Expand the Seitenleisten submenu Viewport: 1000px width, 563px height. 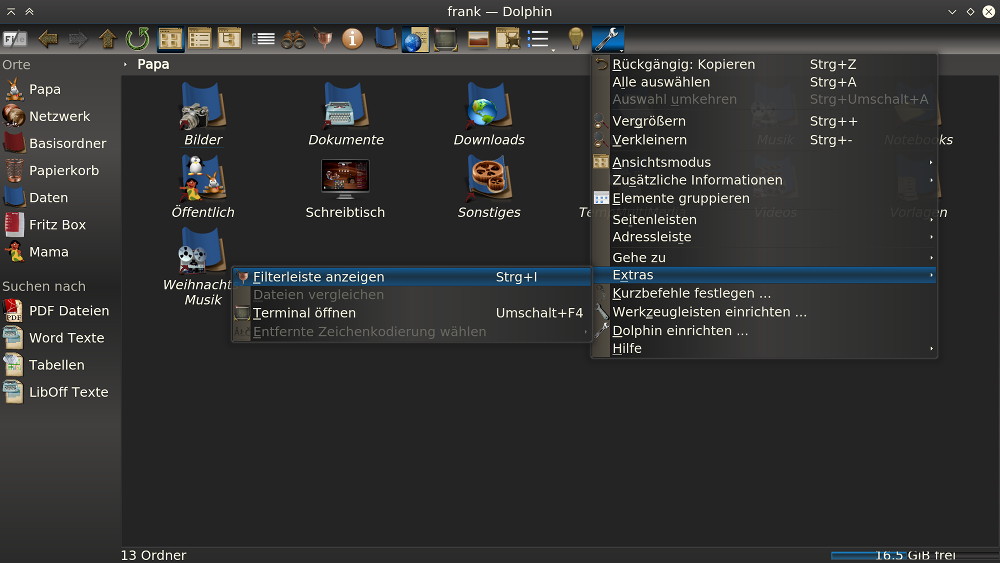[x=764, y=219]
